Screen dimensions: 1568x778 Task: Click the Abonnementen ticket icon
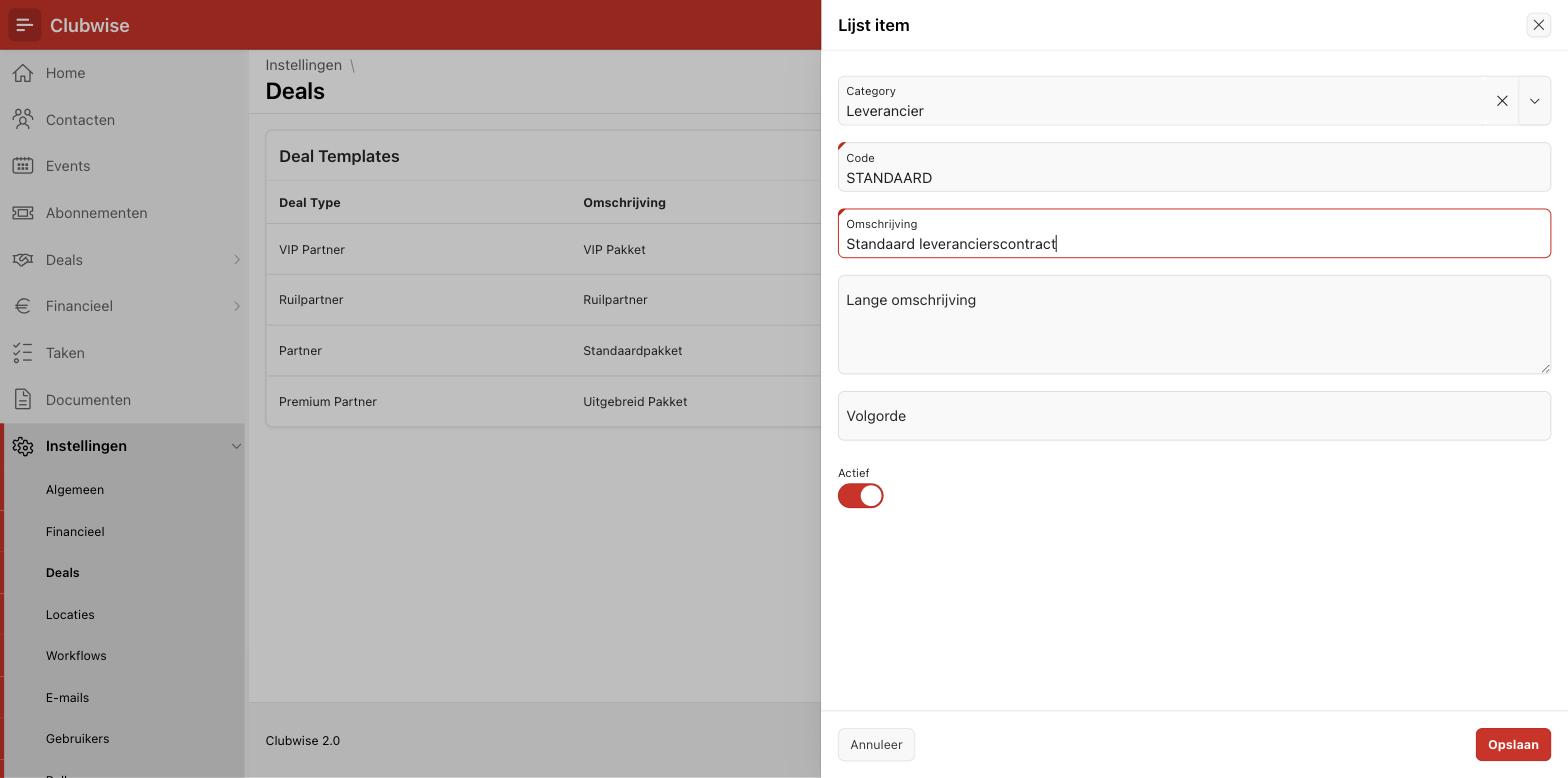pos(23,213)
